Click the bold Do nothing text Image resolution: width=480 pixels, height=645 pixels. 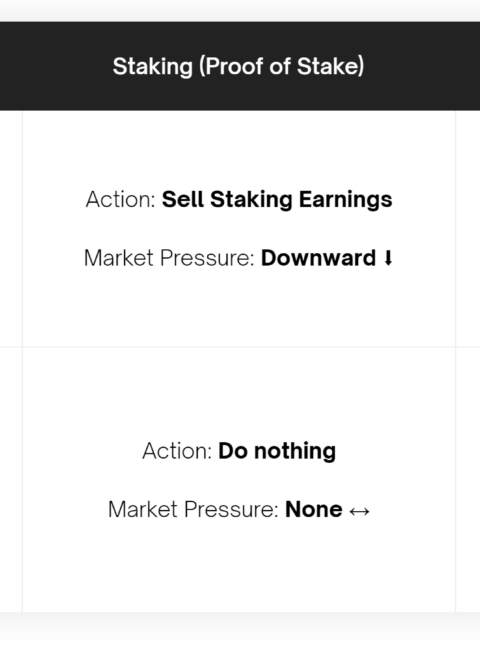pos(277,451)
